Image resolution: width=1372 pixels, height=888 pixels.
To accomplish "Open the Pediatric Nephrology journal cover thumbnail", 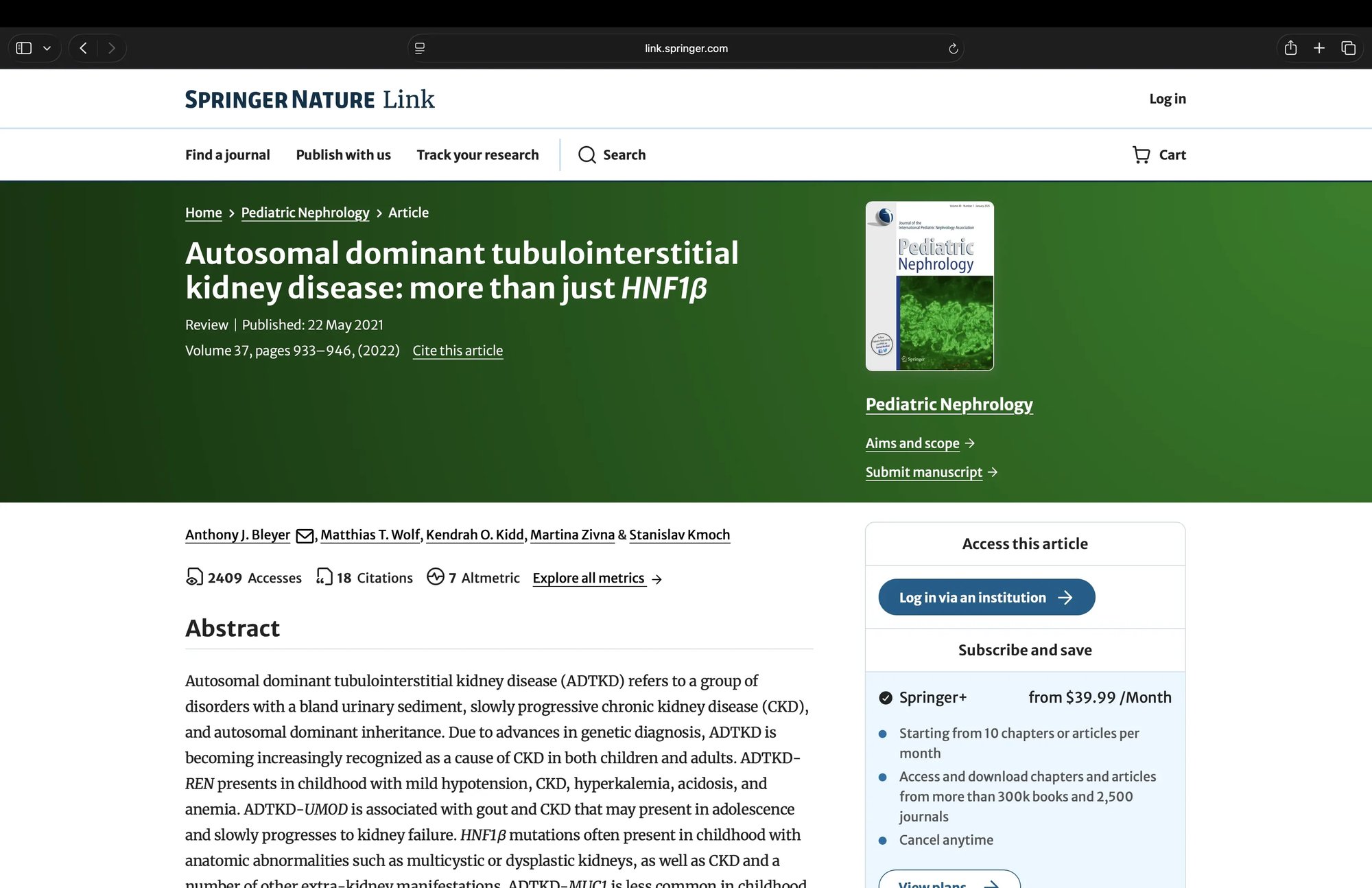I will click(930, 286).
